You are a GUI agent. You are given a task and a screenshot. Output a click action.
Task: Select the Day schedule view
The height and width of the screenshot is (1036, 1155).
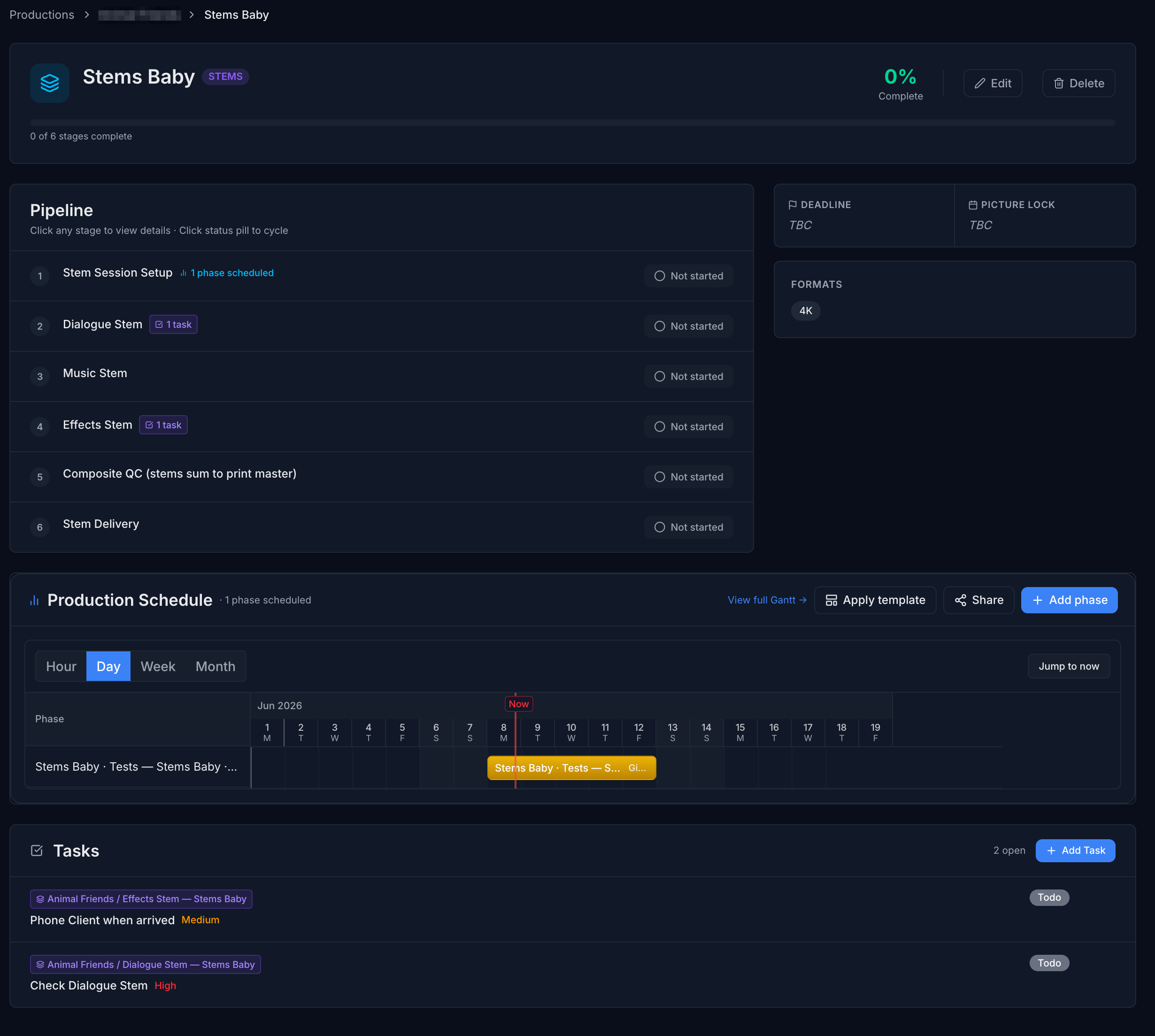click(x=108, y=666)
